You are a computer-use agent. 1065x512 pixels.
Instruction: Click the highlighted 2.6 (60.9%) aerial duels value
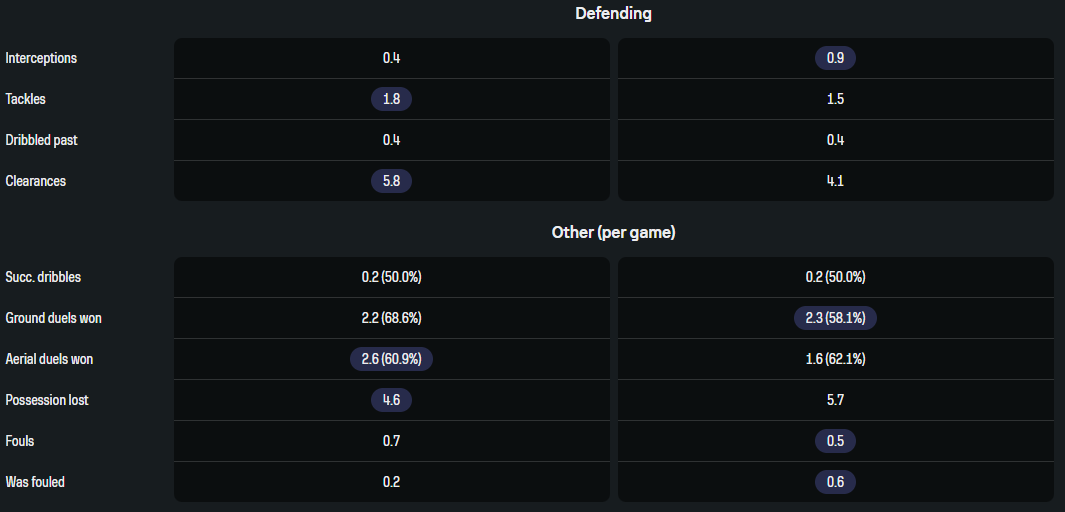point(391,359)
